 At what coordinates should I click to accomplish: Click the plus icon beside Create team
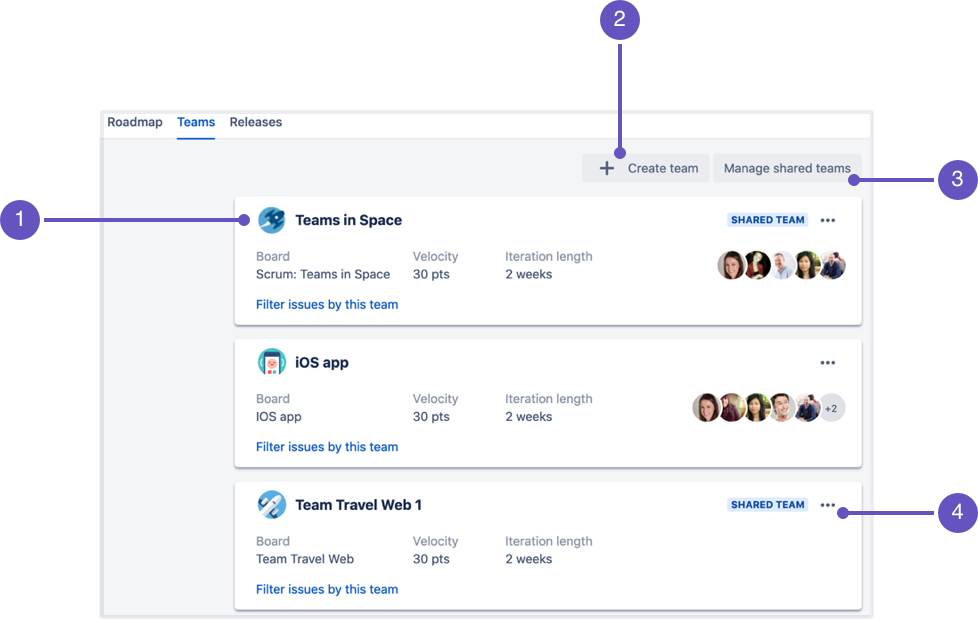point(606,168)
